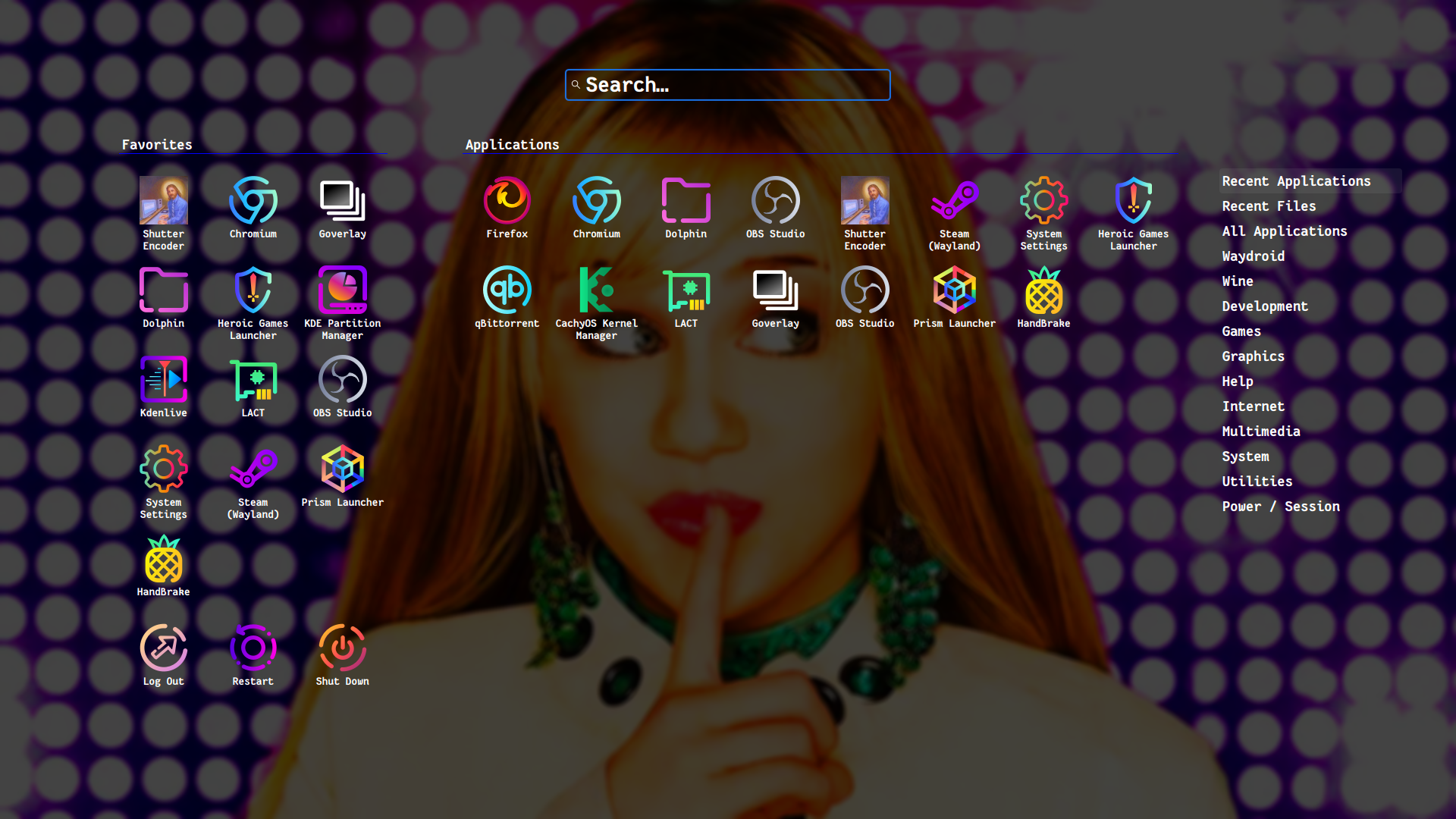Choose the Power / Session category
Screen dimensions: 1456x819
coord(1280,507)
